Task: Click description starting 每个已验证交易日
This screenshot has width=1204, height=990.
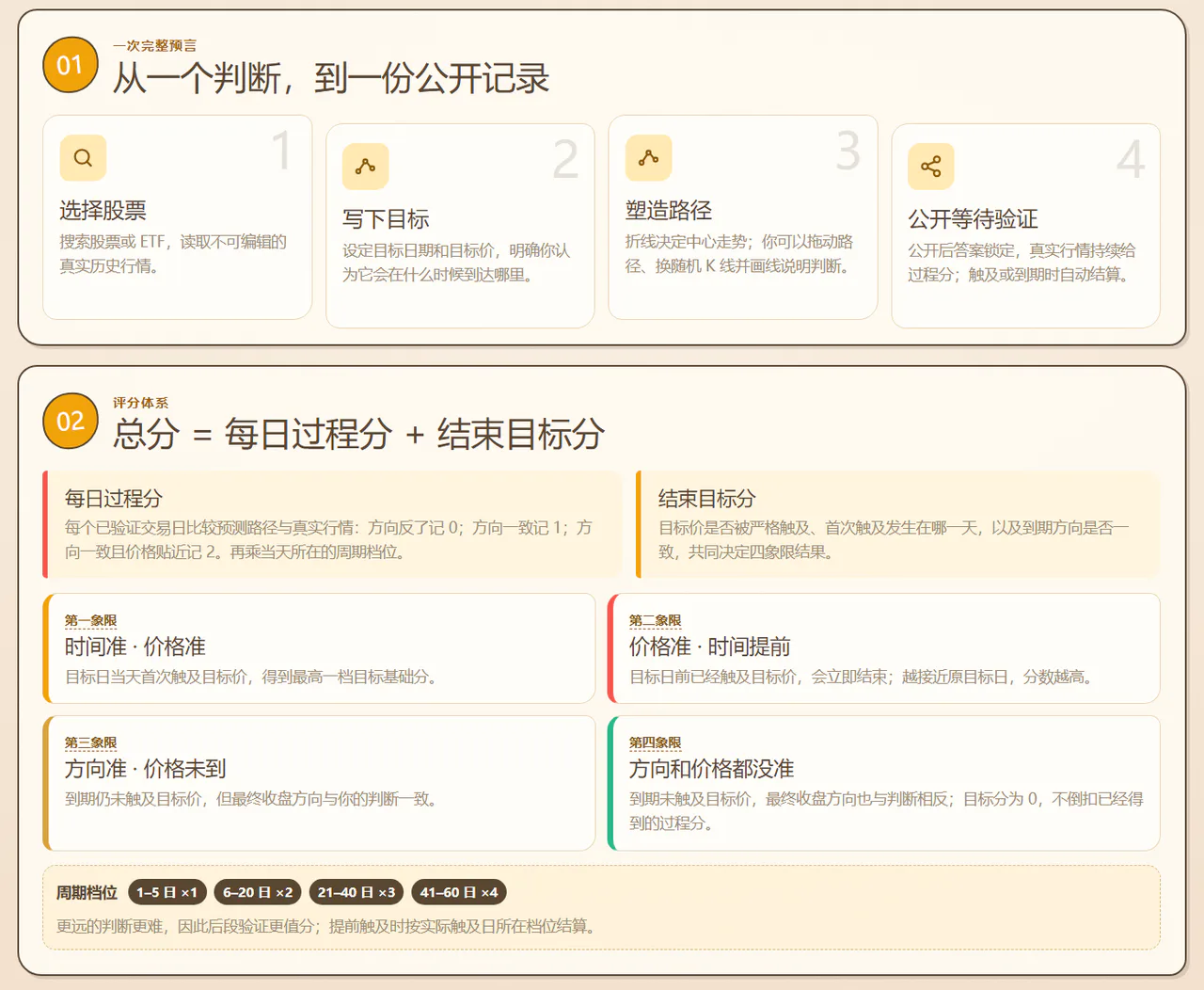Action: [329, 540]
